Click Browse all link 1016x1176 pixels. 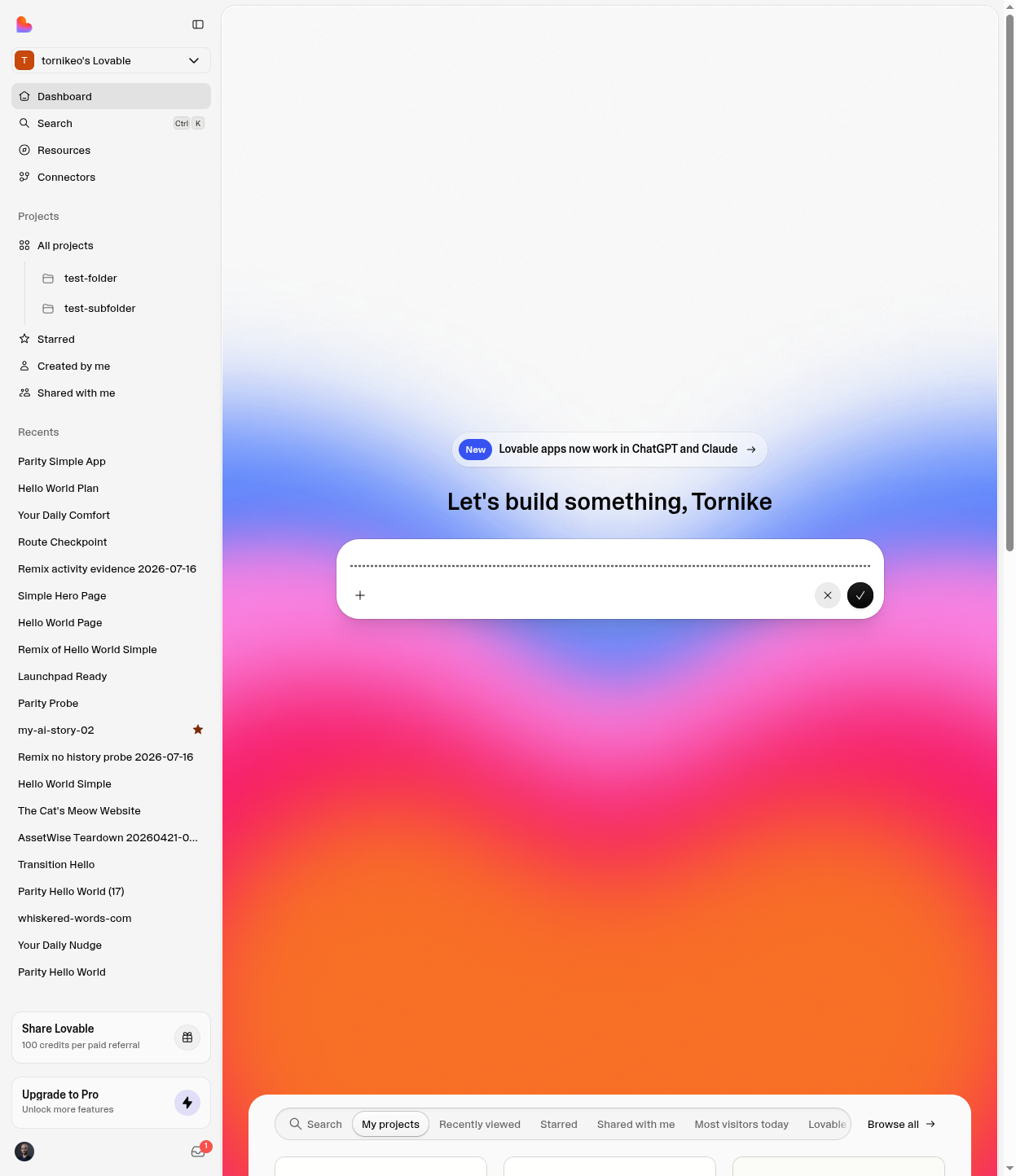pos(901,1124)
